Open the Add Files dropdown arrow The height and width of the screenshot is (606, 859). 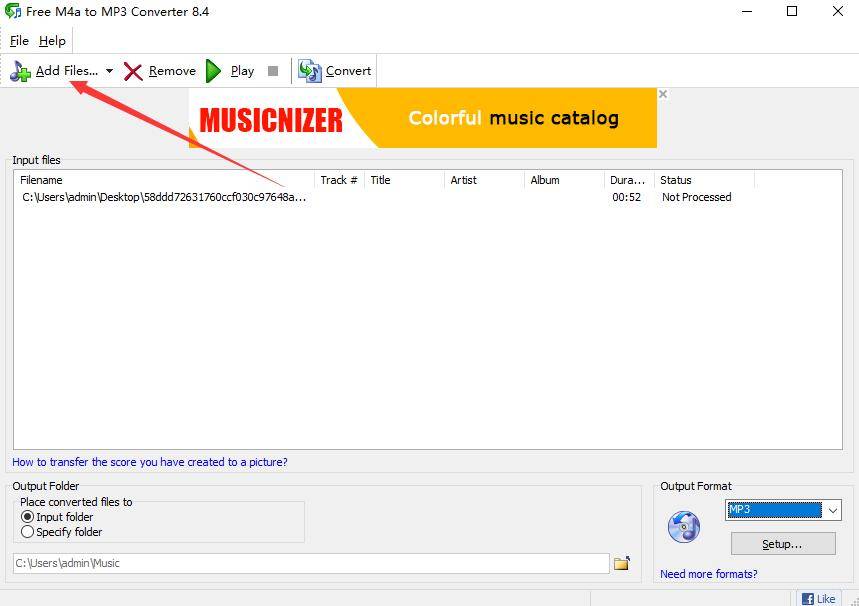[109, 70]
